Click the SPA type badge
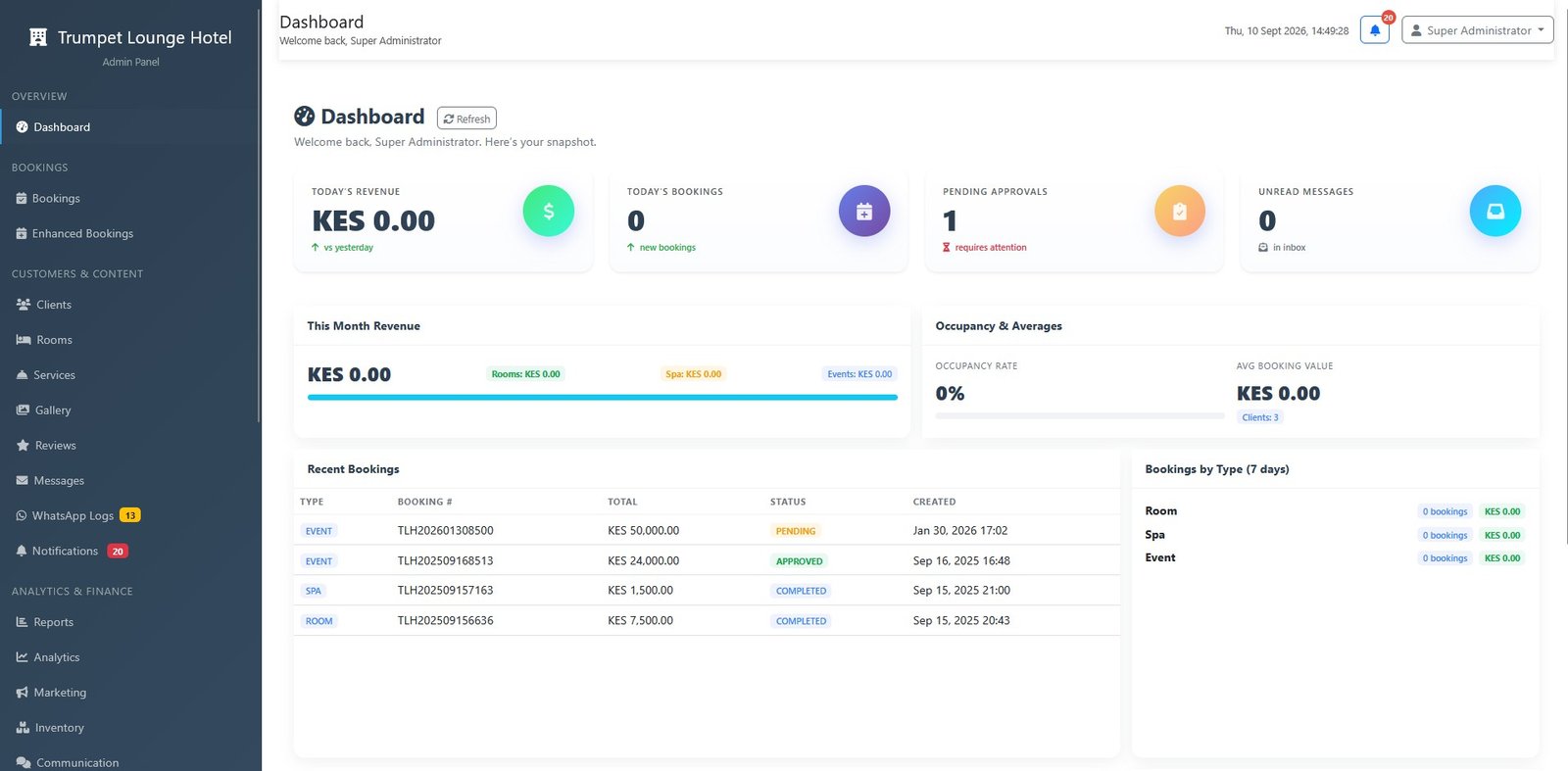The width and height of the screenshot is (1568, 771). (314, 591)
